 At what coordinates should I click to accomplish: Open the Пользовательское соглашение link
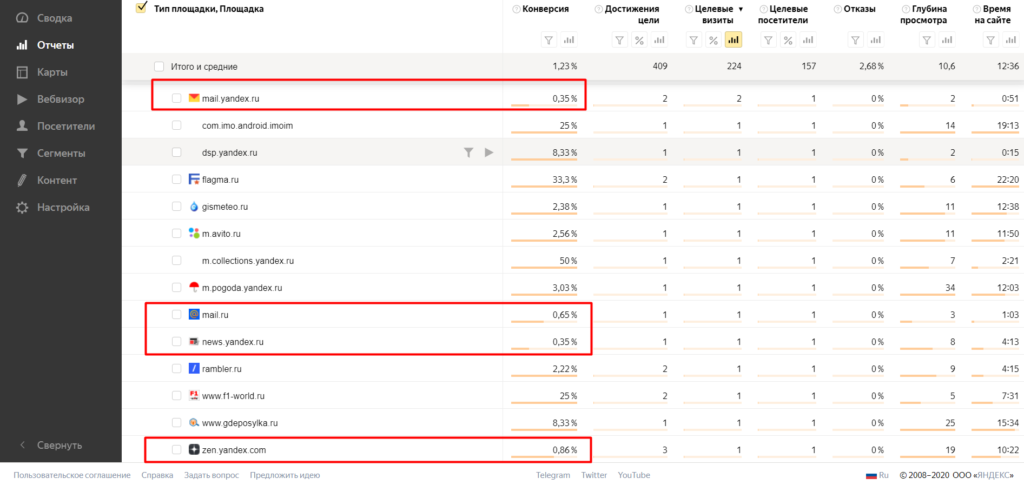click(x=72, y=475)
